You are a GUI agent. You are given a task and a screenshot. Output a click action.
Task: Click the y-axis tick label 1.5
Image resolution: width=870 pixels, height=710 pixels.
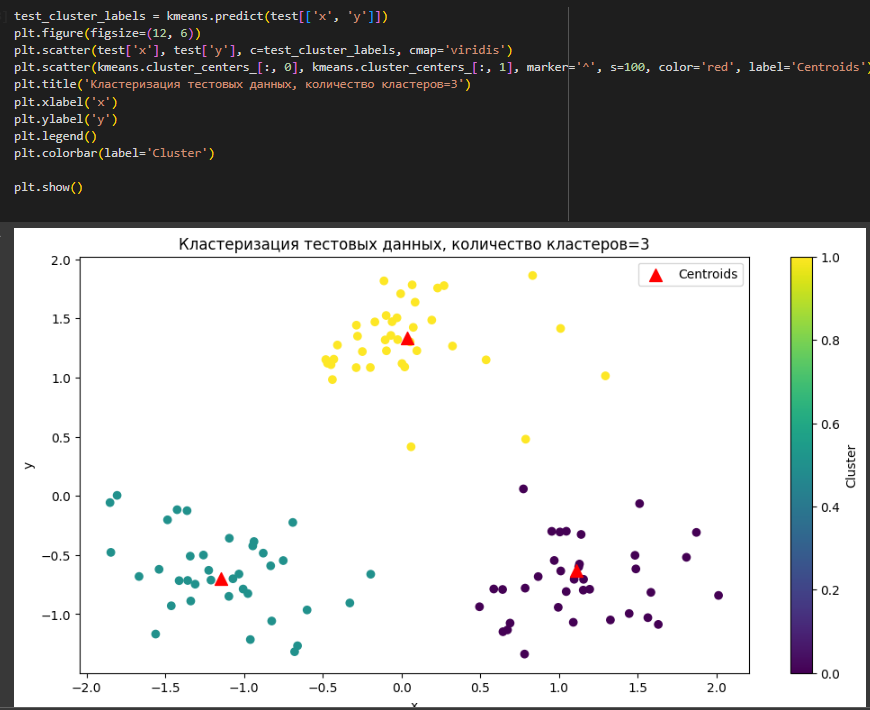coord(61,319)
